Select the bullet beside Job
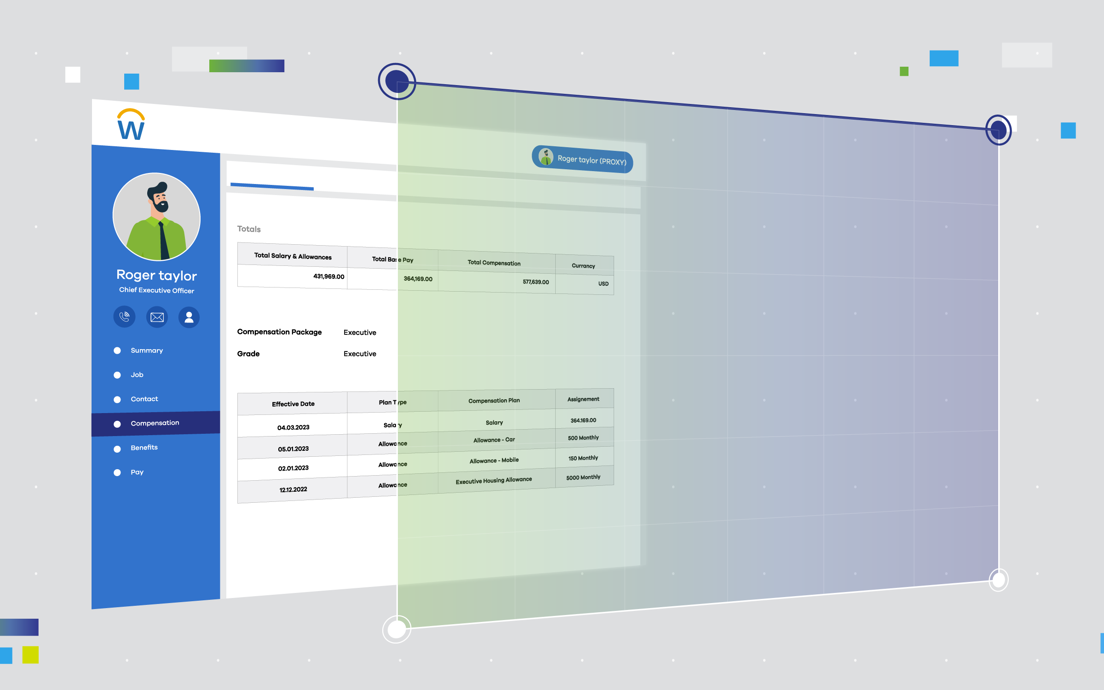Viewport: 1104px width, 690px height. pyautogui.click(x=117, y=375)
